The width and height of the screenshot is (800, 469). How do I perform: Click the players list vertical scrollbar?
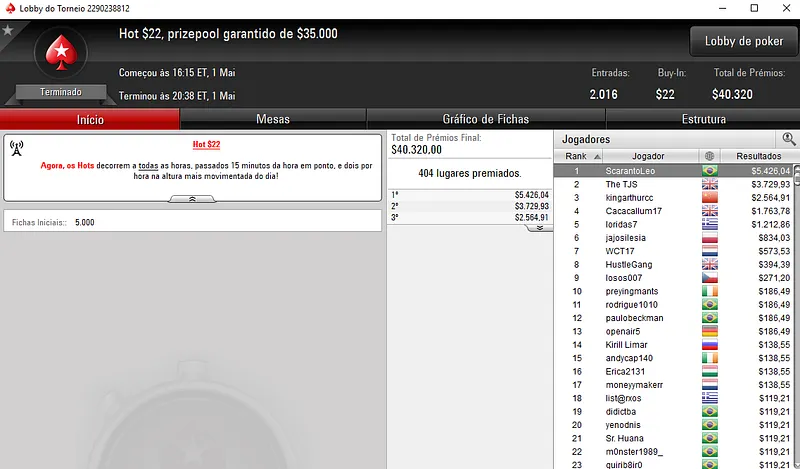point(797,316)
